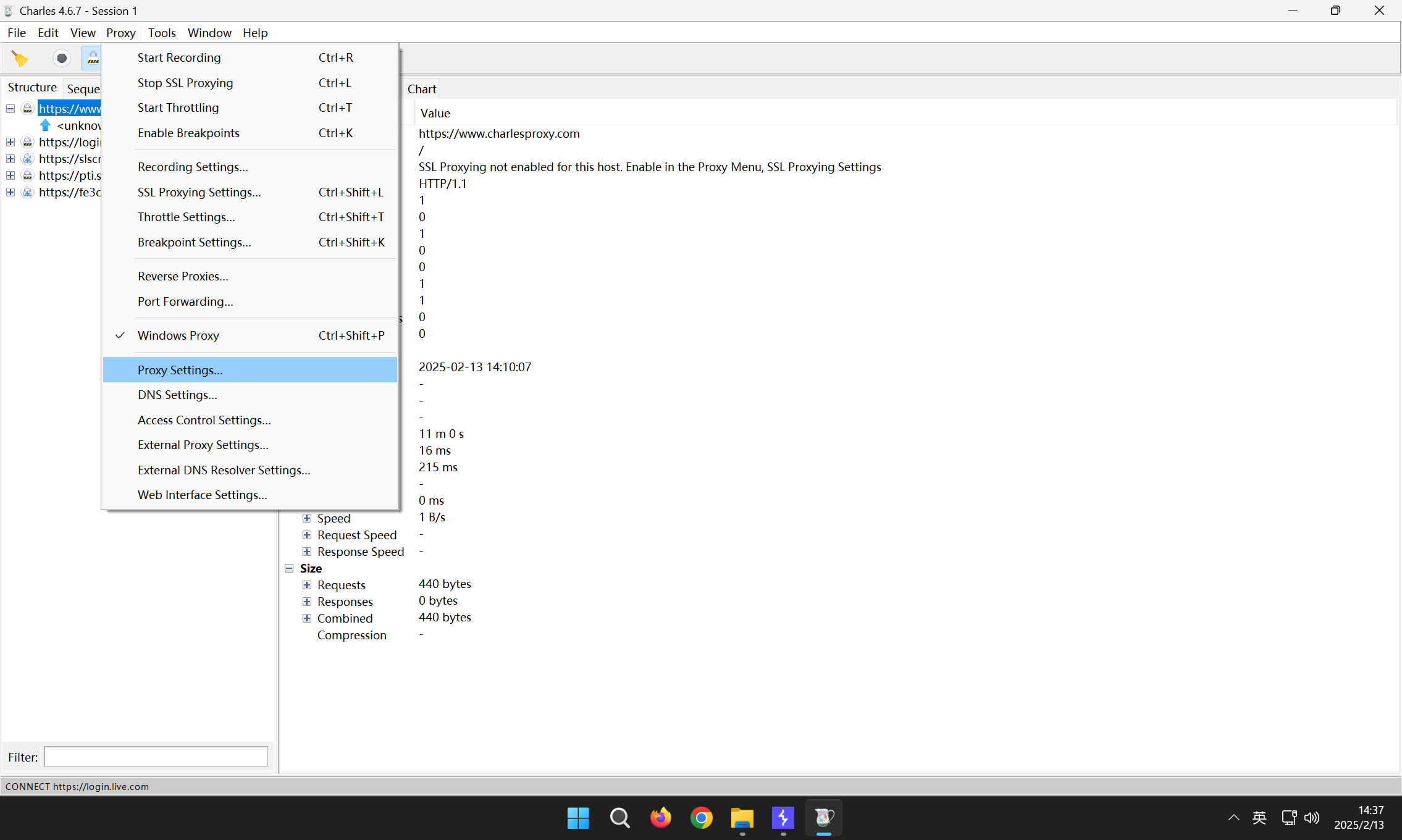Open the Tools menu
The height and width of the screenshot is (840, 1402).
[x=162, y=33]
